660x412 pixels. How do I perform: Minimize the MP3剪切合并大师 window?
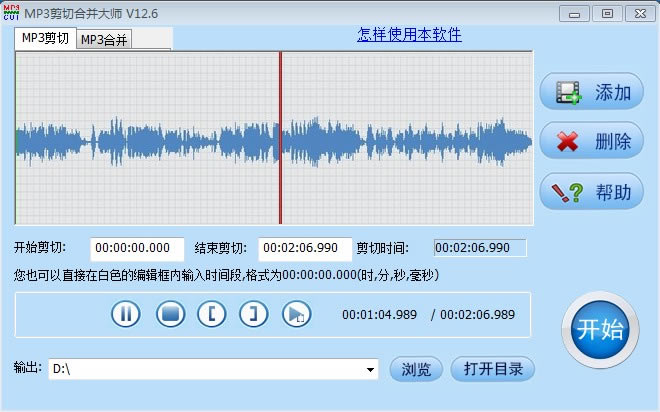point(574,14)
